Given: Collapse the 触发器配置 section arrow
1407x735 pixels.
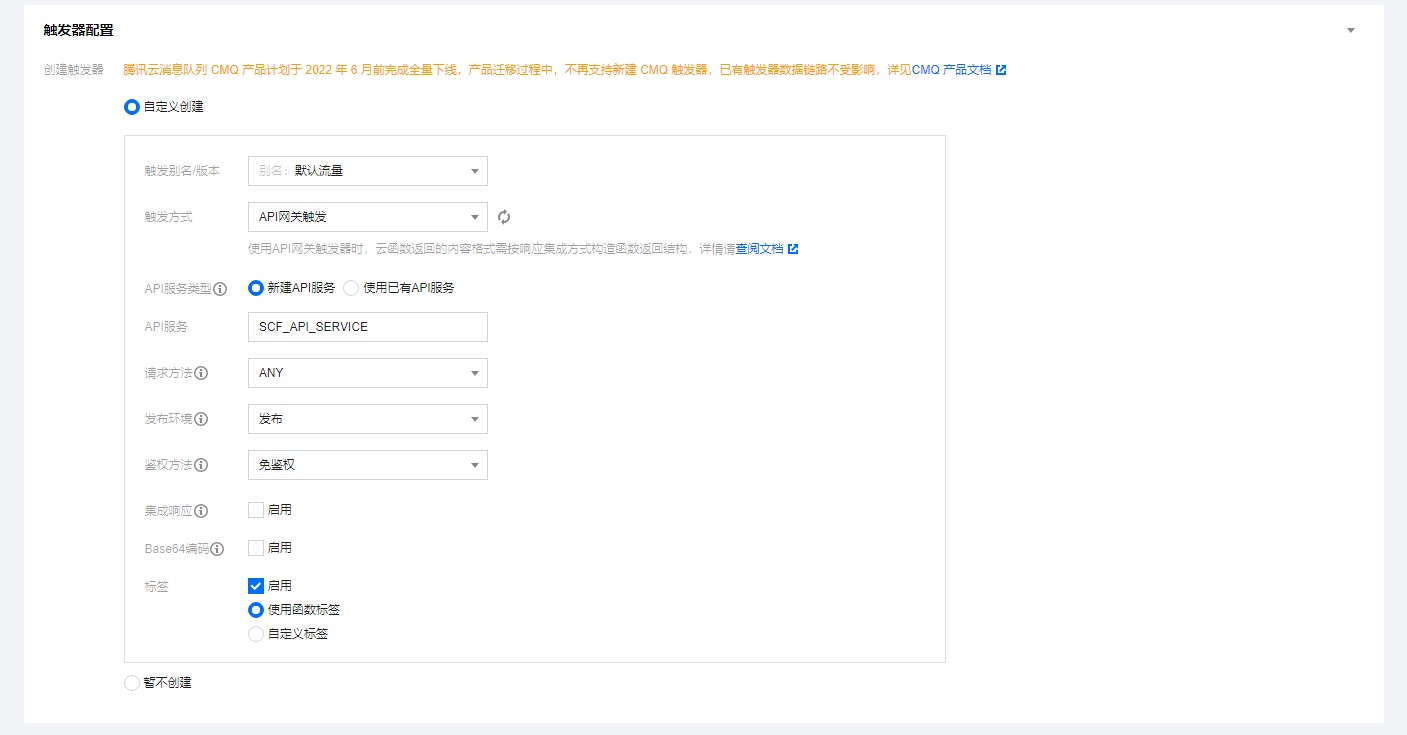Looking at the screenshot, I should coord(1351,31).
